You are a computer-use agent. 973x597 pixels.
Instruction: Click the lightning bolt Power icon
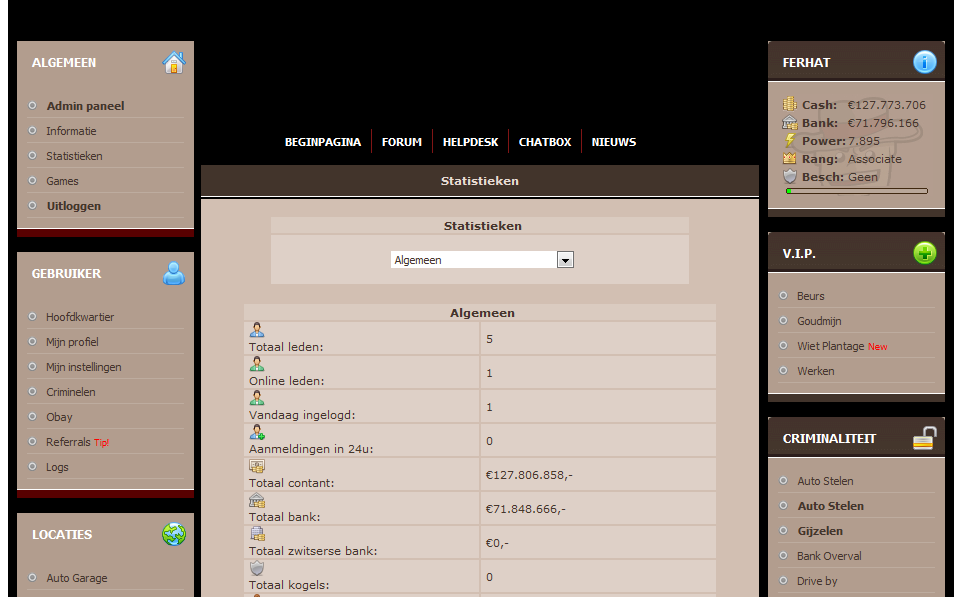click(790, 141)
